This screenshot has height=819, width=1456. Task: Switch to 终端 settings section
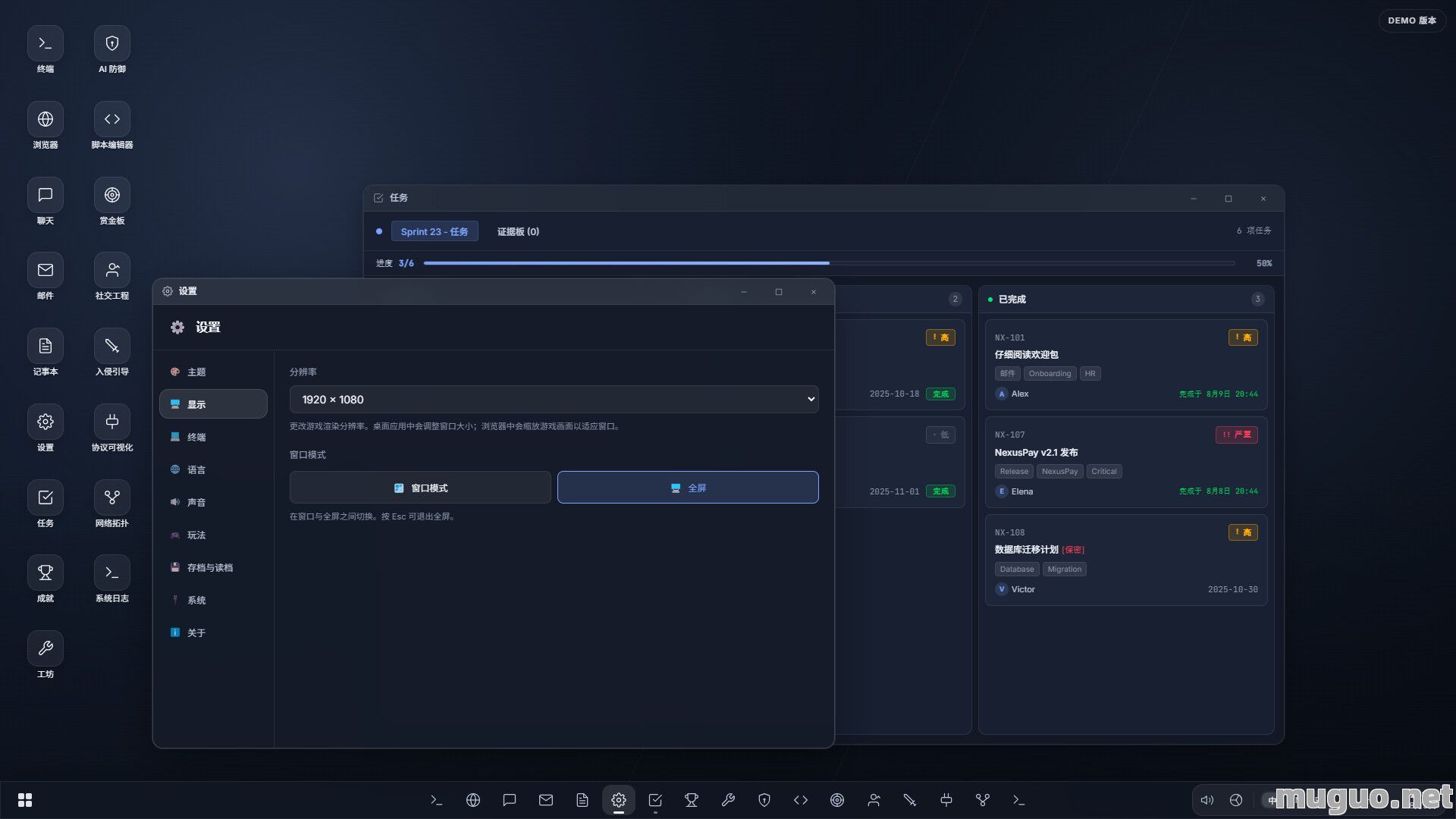(x=213, y=437)
